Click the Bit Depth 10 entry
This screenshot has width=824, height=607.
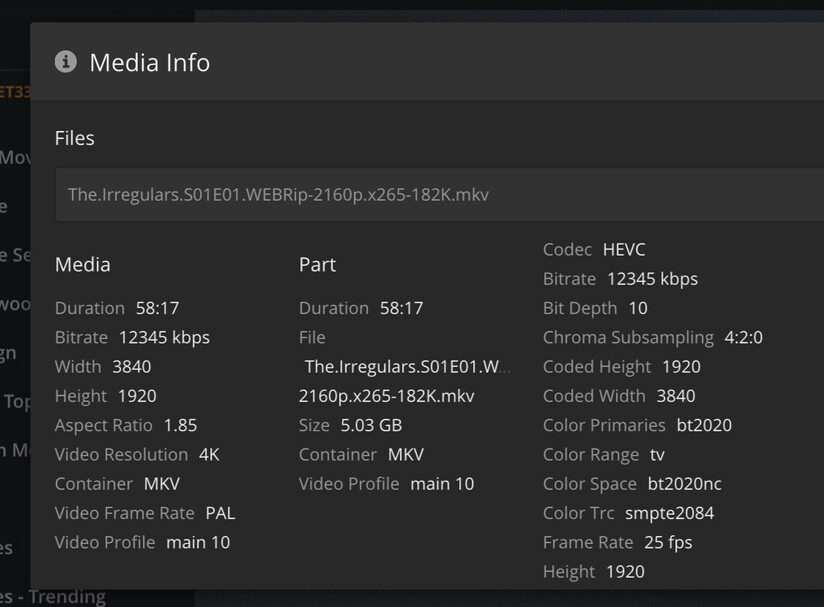tap(595, 308)
